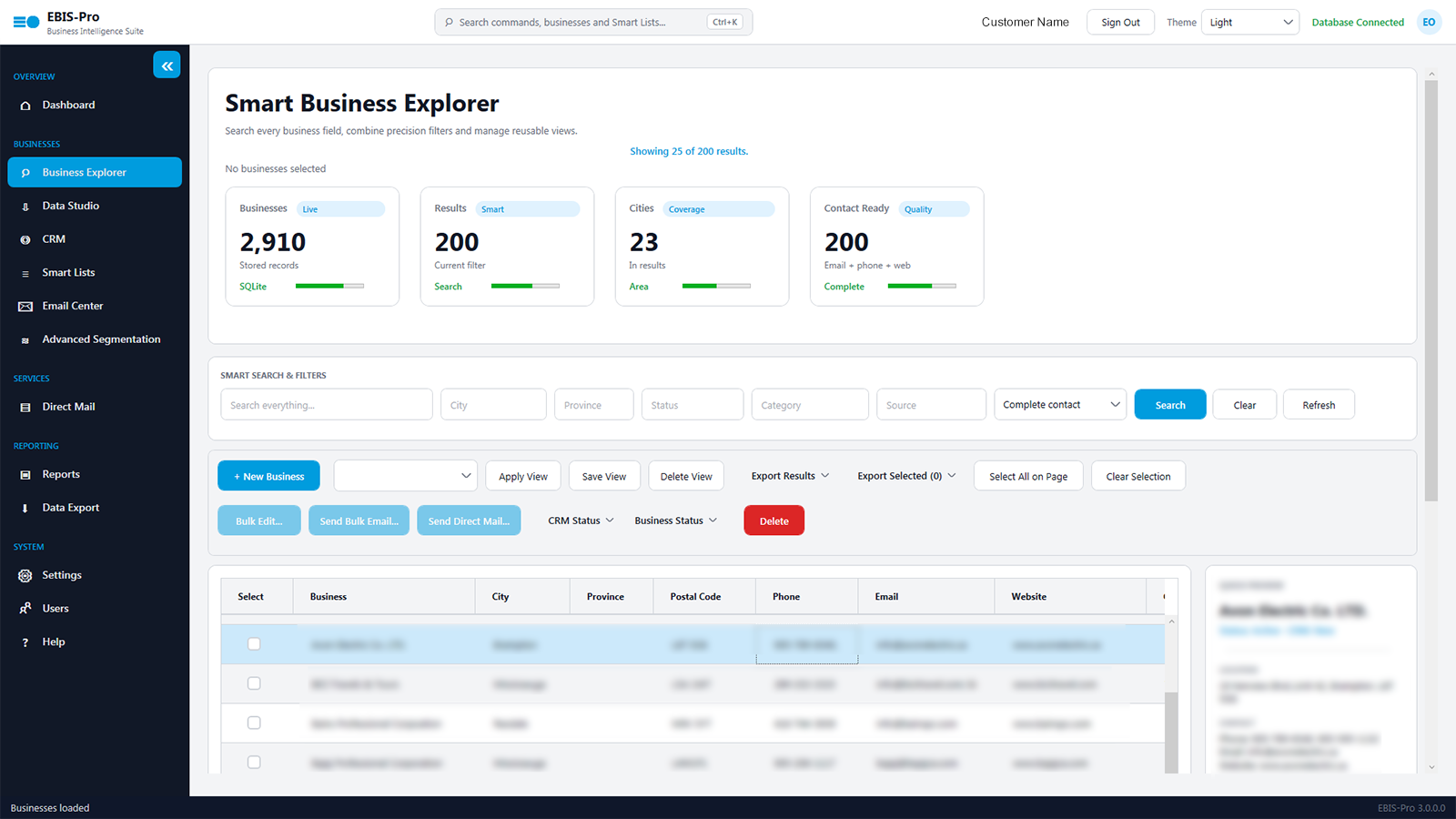Screen dimensions: 1456x819
Task: Open the Theme dropdown set to Light
Action: click(x=1250, y=22)
